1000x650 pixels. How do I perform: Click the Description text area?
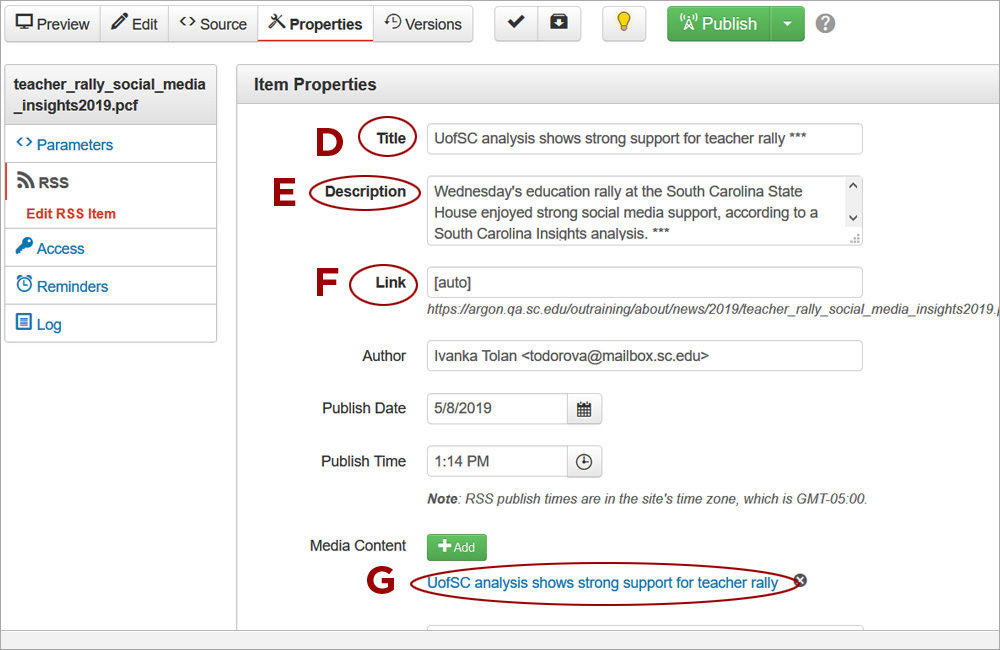(x=645, y=211)
